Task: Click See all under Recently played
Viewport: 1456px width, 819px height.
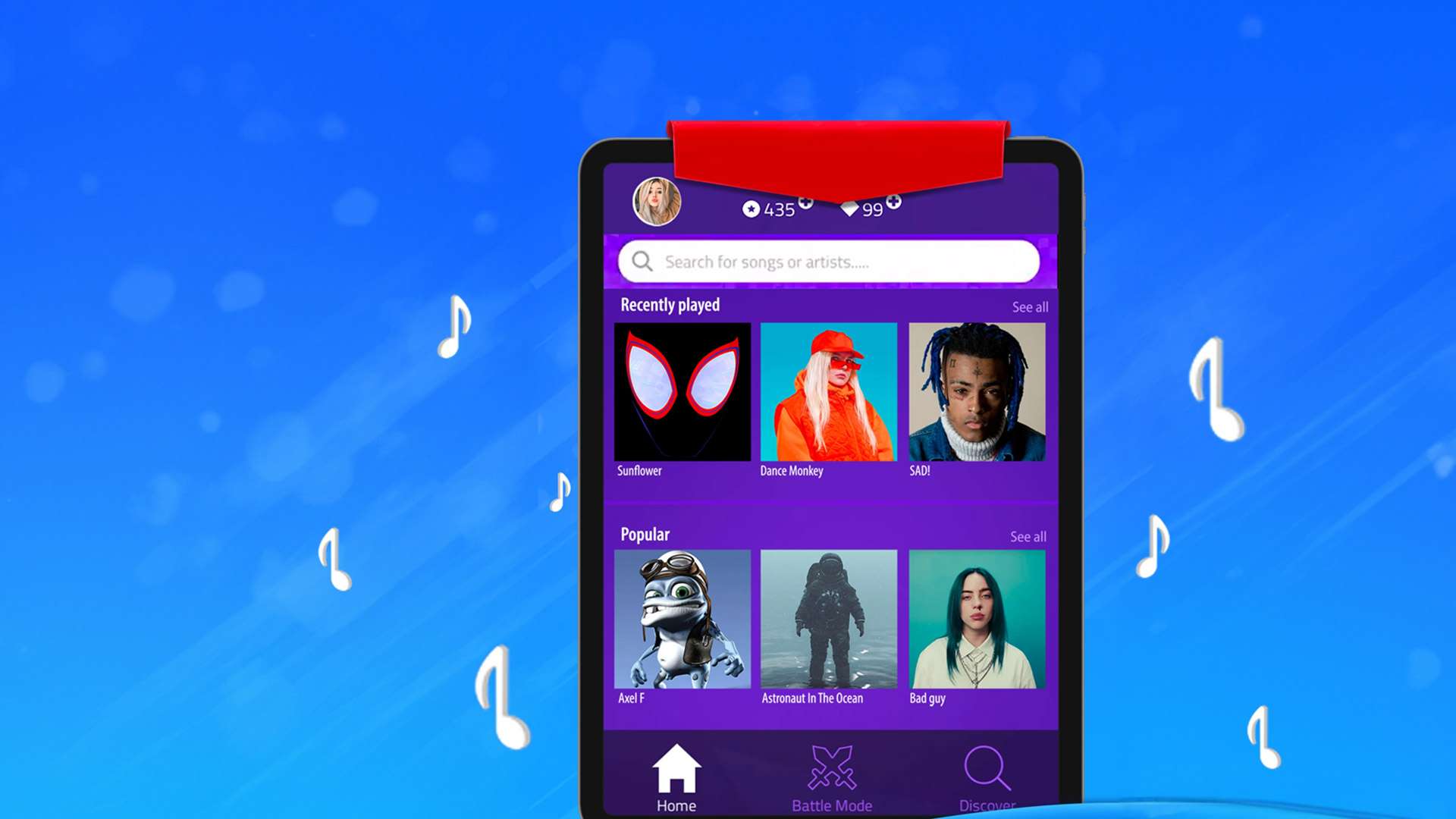Action: 1030,306
